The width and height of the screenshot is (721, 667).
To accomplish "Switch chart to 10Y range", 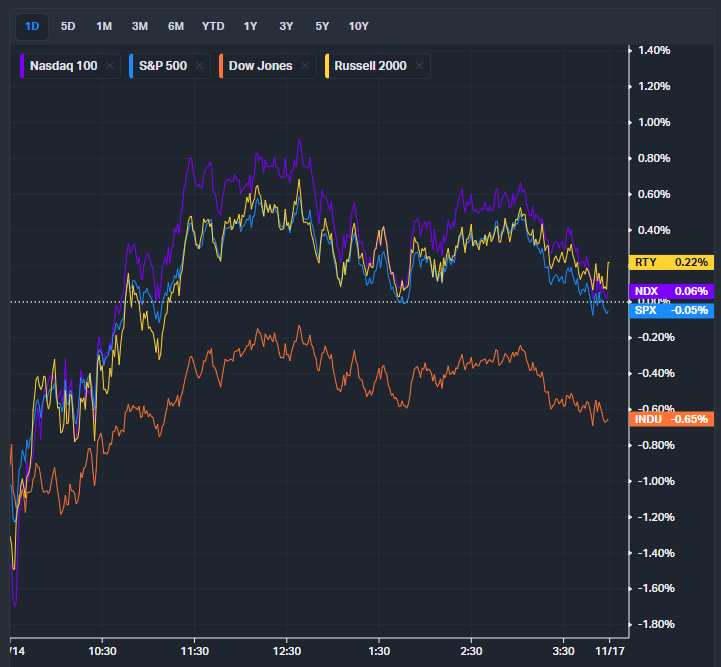I will 358,26.
